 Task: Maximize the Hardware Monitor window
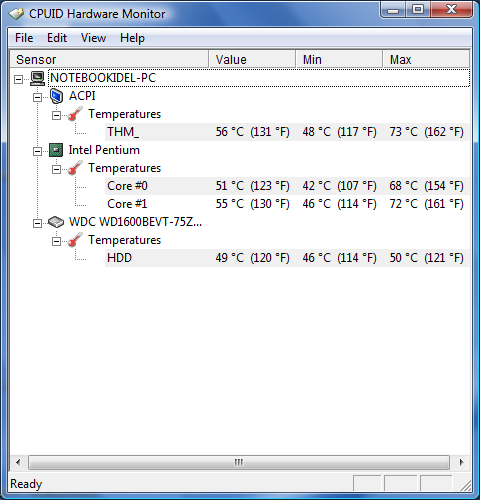point(418,9)
